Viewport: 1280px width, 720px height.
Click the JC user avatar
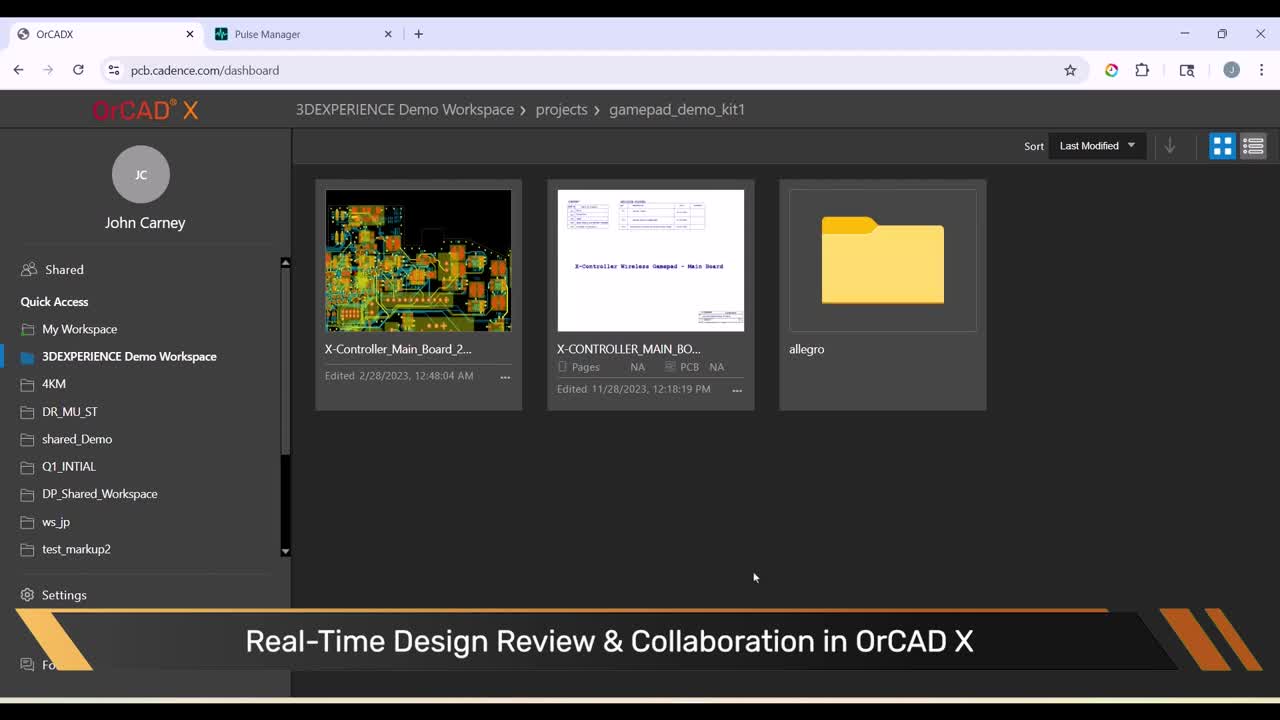point(141,174)
